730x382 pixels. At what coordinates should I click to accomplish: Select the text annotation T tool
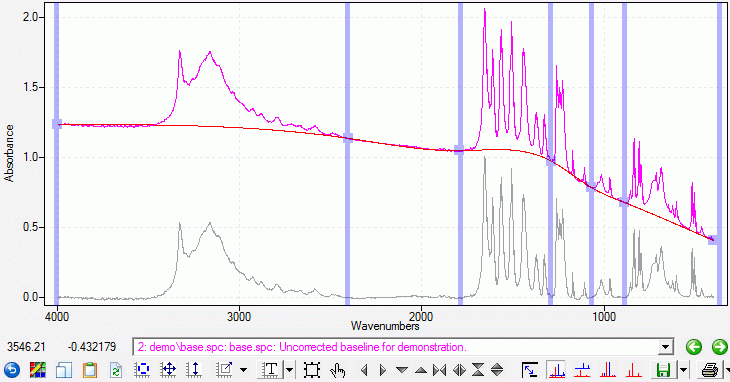click(x=270, y=370)
